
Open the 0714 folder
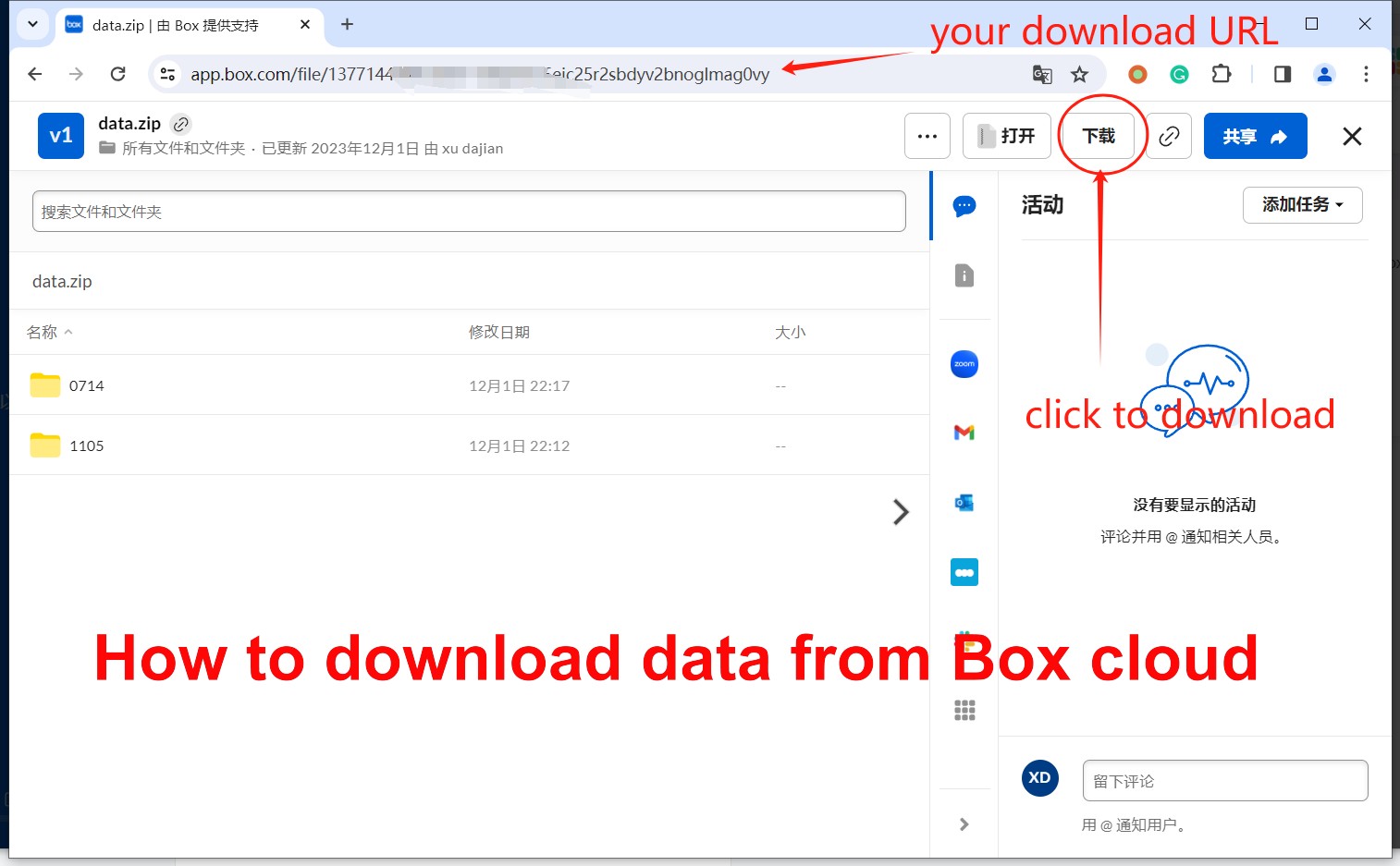pos(86,385)
